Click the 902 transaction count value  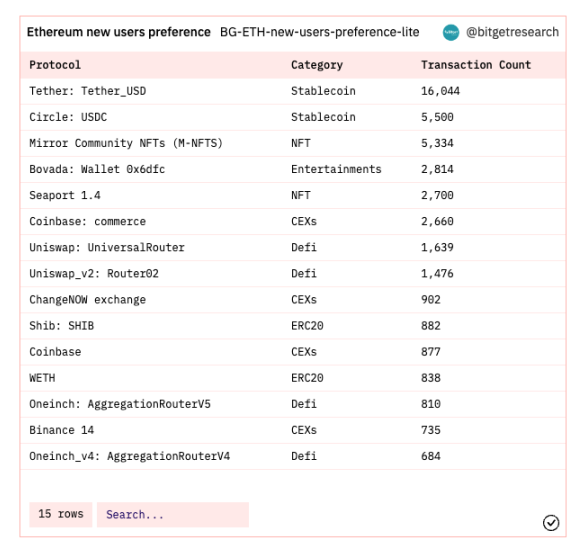[431, 300]
